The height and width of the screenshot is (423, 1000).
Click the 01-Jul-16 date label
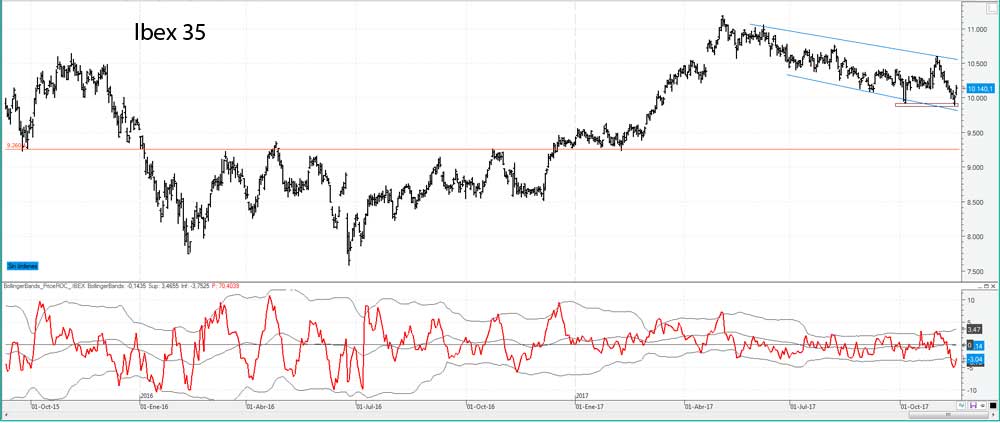pos(368,405)
